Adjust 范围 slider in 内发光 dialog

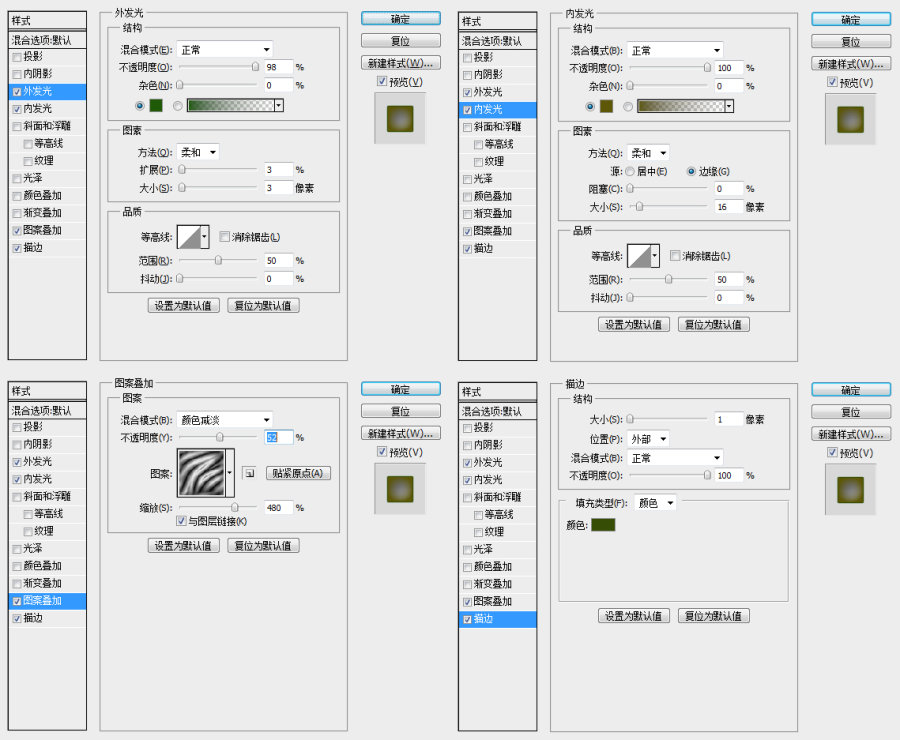(x=669, y=280)
